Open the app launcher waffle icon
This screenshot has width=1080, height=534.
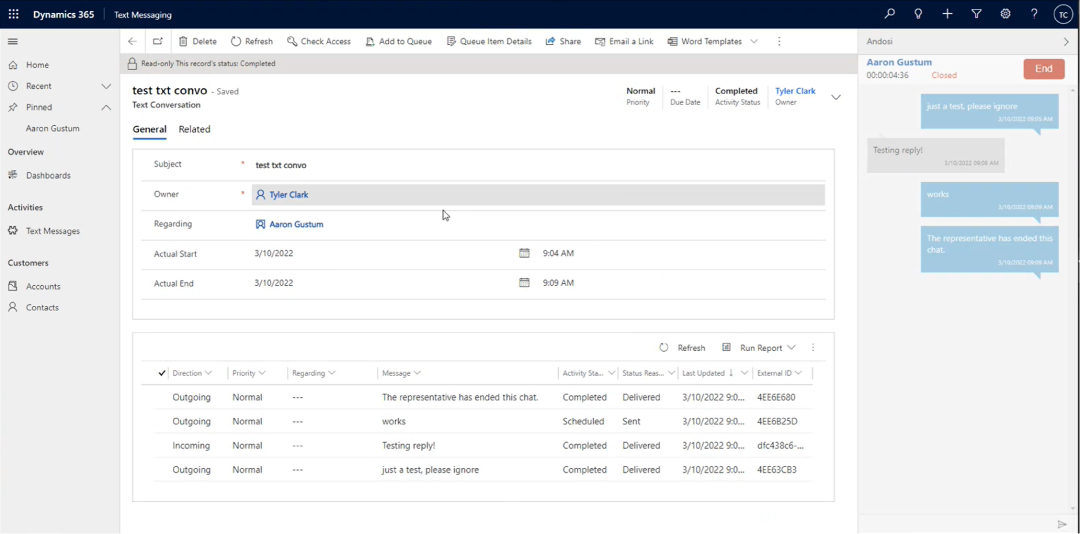click(14, 14)
